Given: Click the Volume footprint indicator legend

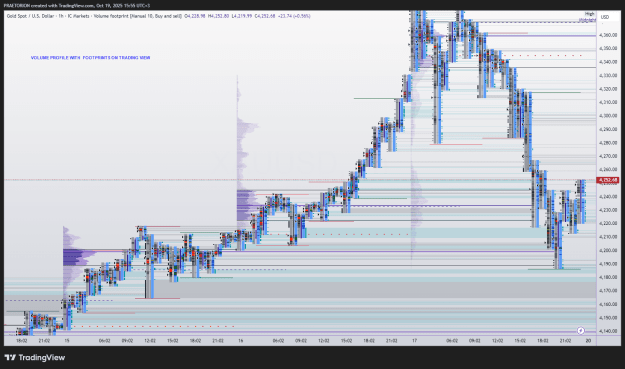Looking at the screenshot, I should coord(138,16).
